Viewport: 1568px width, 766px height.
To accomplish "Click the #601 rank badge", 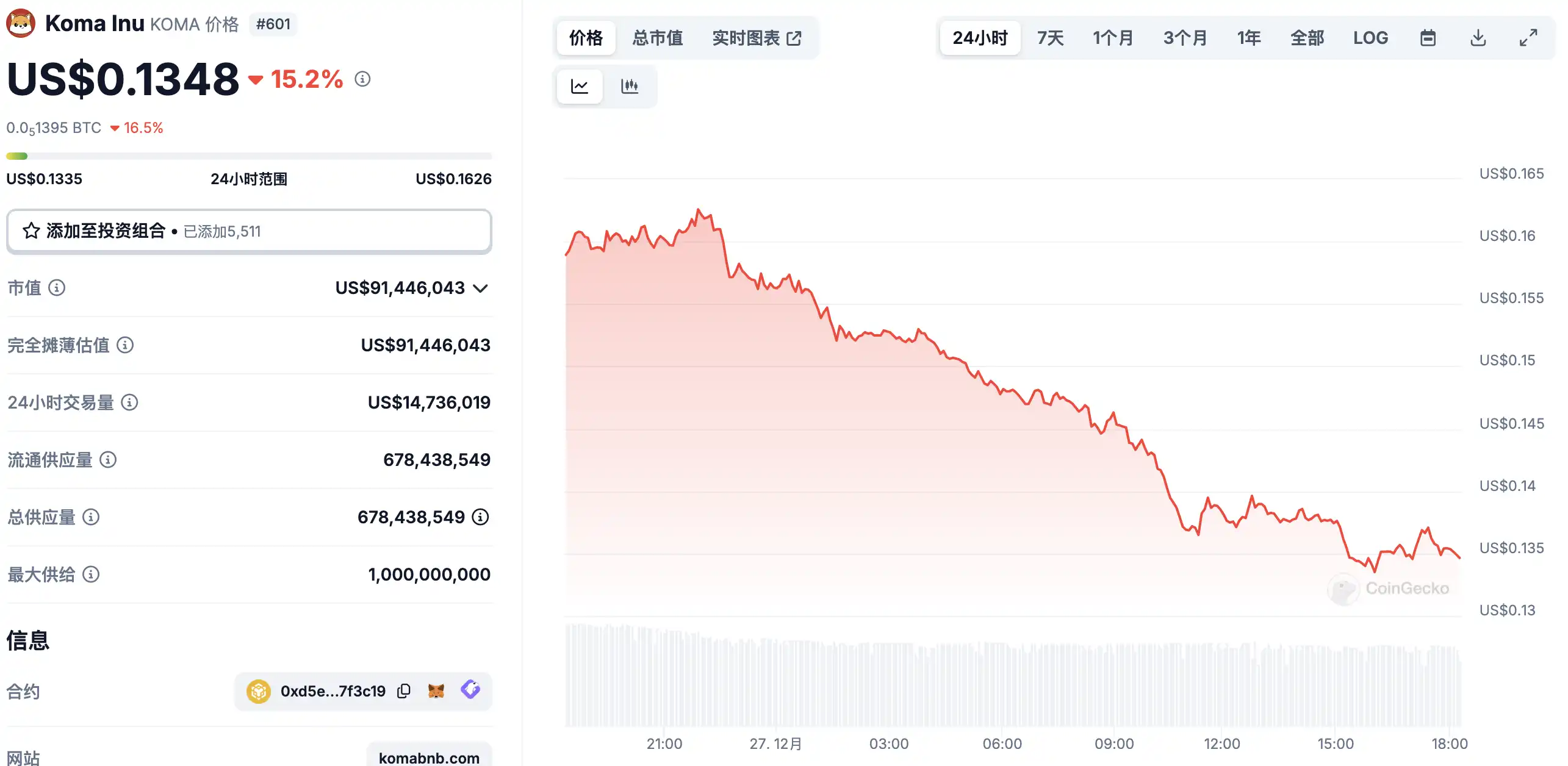I will pyautogui.click(x=273, y=24).
